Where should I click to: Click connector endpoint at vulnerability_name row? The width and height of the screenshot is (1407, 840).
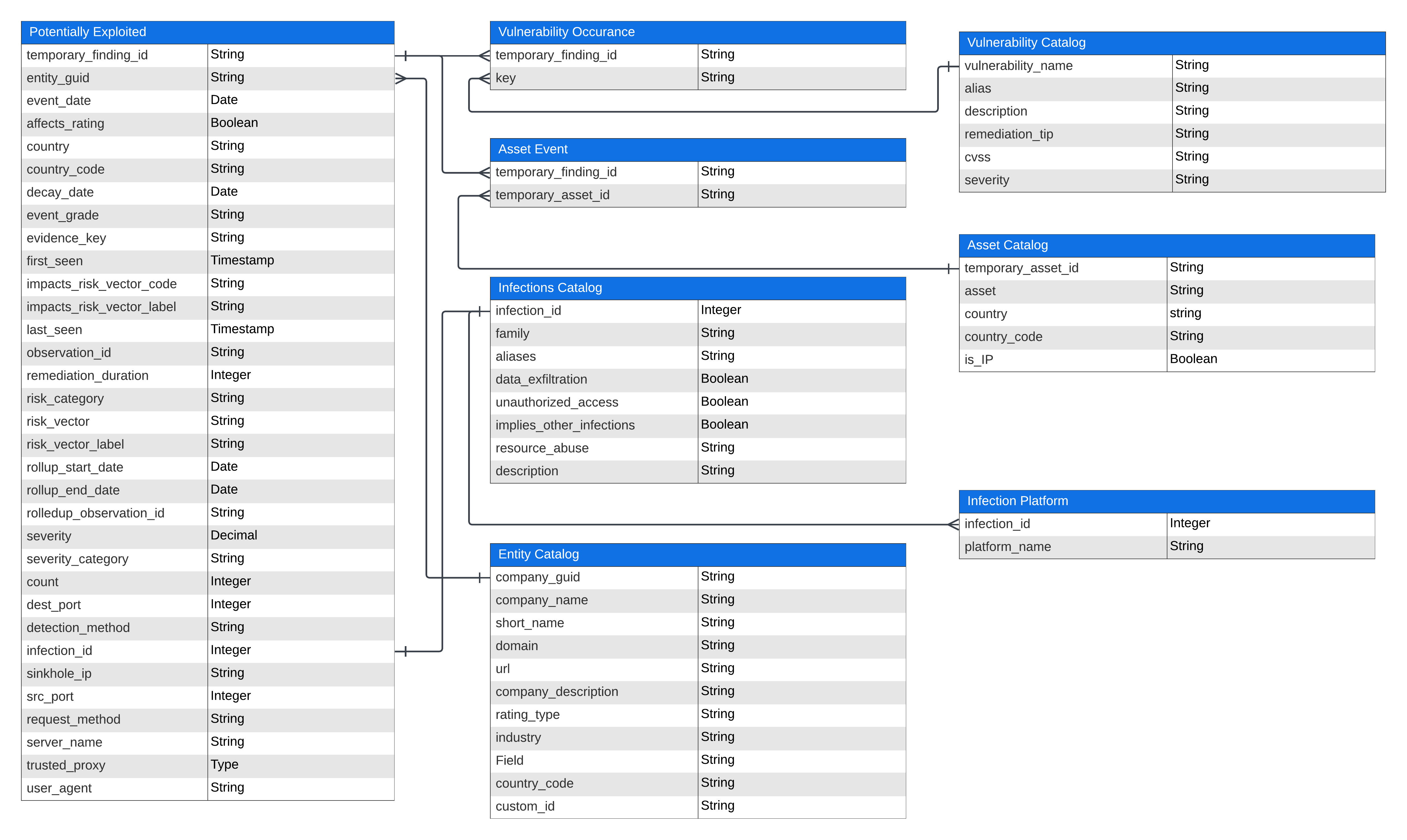coord(949,67)
